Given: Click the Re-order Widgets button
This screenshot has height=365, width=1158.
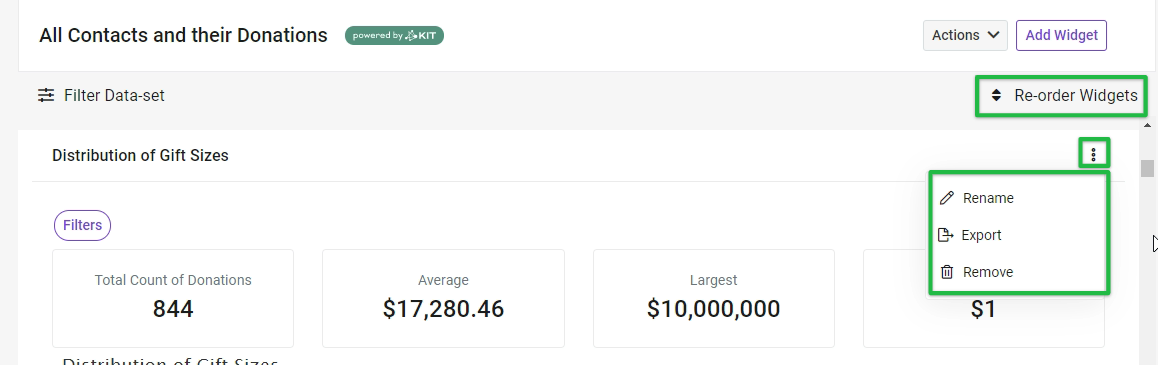Looking at the screenshot, I should 1062,95.
